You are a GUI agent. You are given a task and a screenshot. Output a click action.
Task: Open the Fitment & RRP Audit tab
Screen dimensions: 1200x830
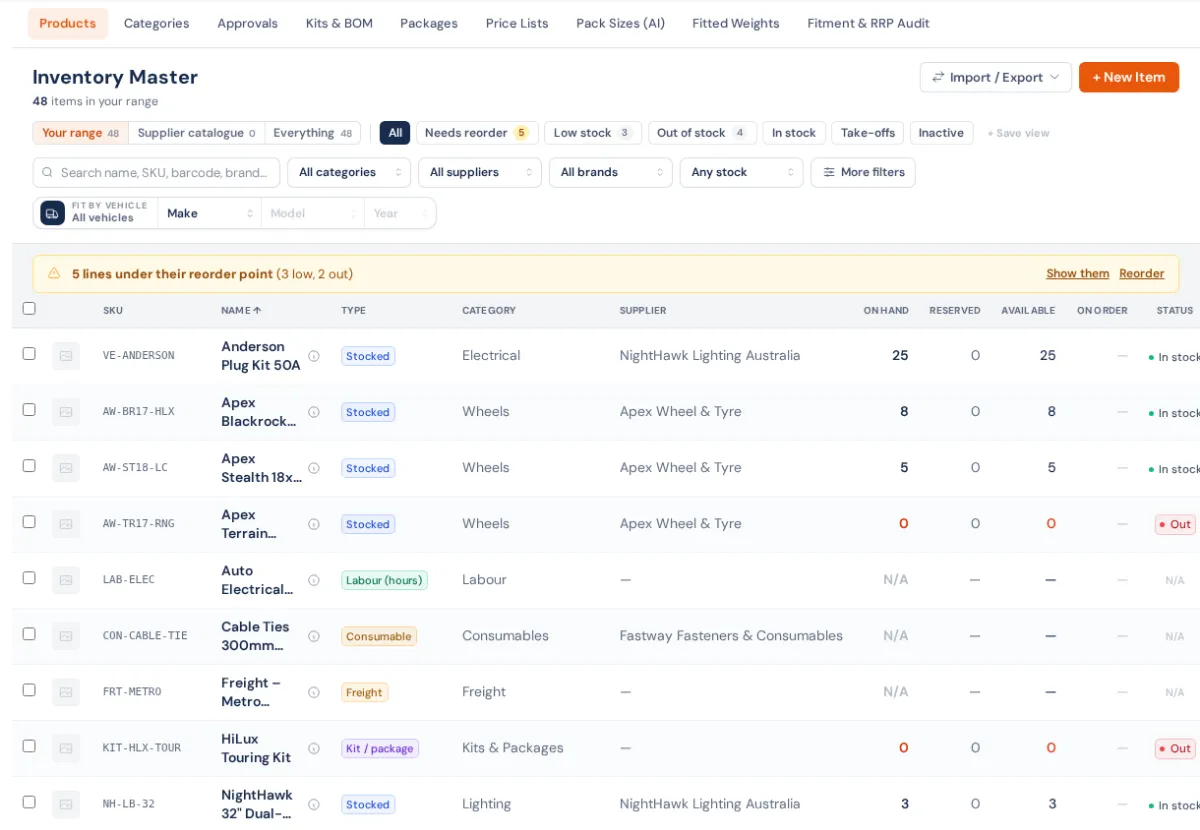[868, 23]
